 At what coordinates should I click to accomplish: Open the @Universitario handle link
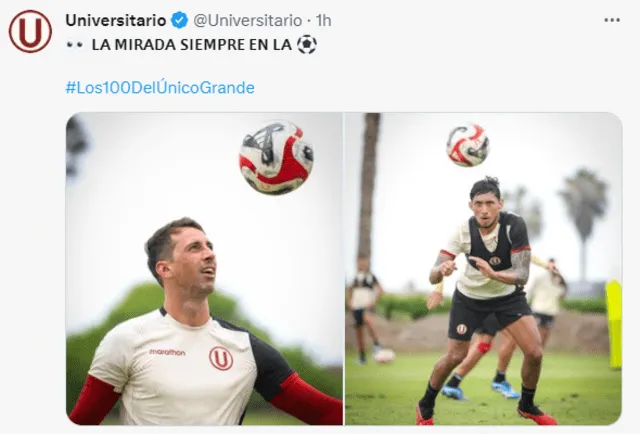[248, 20]
